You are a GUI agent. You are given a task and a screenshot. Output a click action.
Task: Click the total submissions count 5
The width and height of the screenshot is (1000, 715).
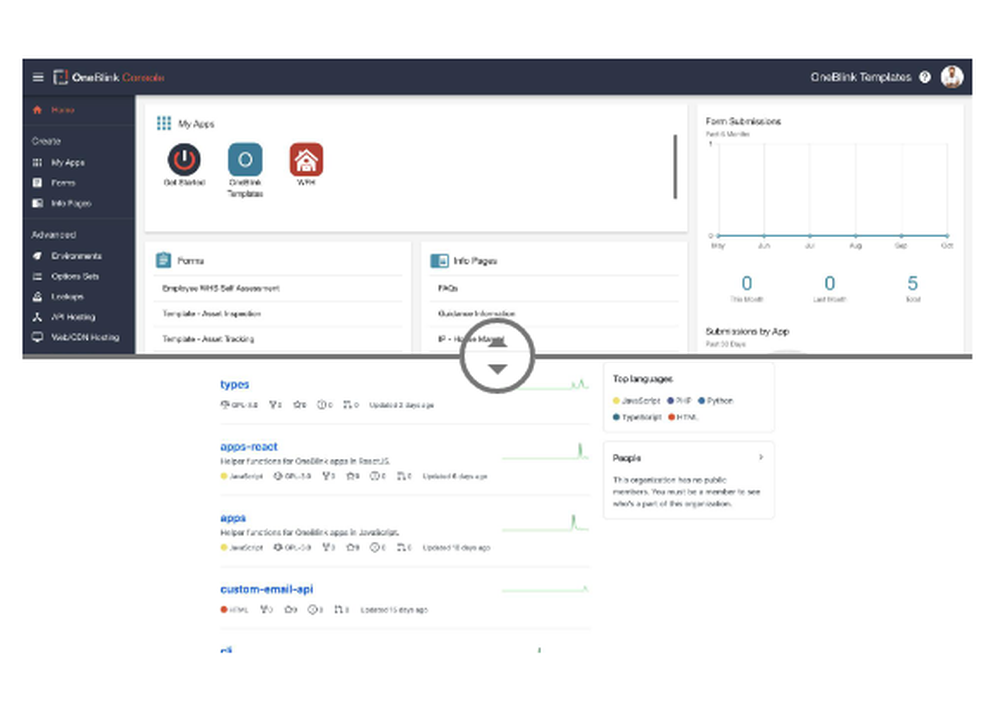click(x=913, y=283)
